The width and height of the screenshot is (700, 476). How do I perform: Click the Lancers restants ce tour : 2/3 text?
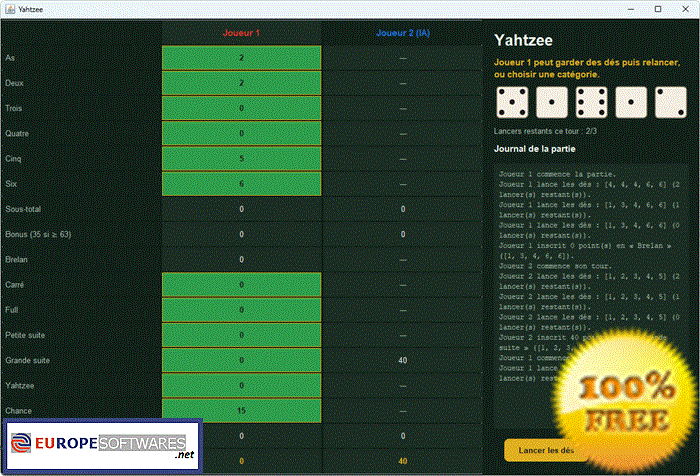tap(545, 131)
